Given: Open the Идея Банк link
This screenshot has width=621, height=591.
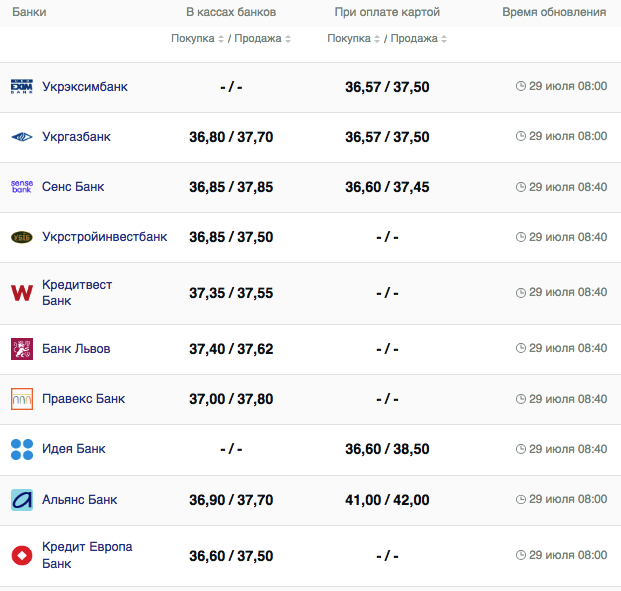Looking at the screenshot, I should [x=73, y=449].
